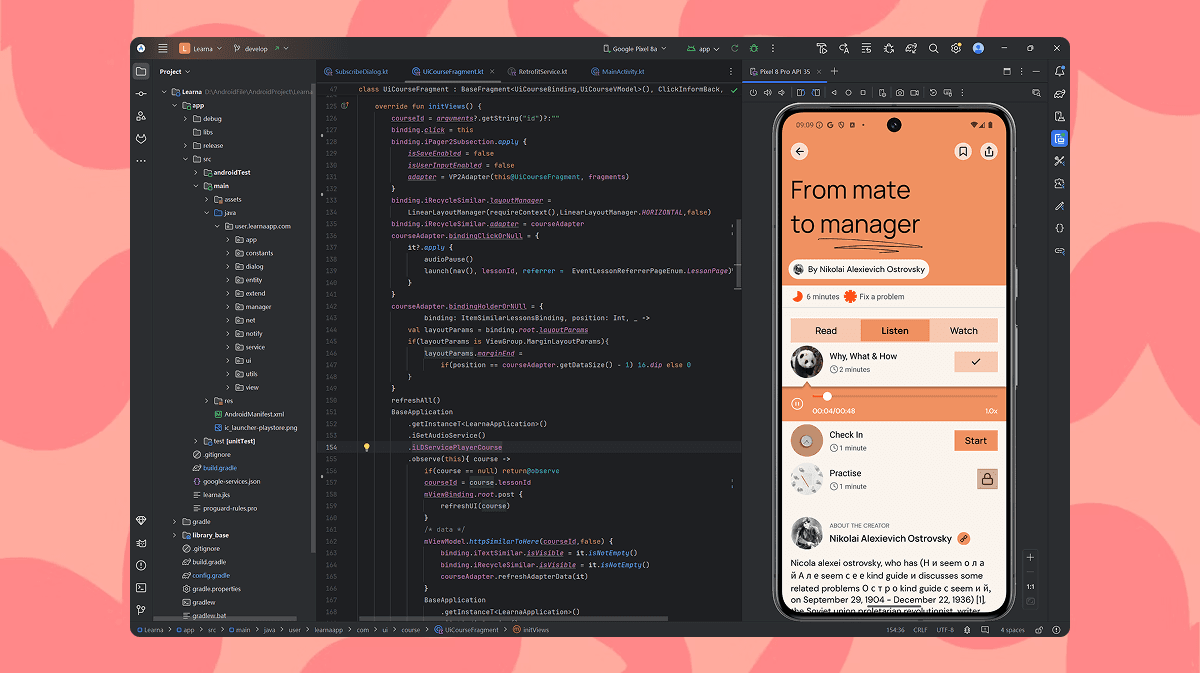This screenshot has width=1200, height=673.
Task: Tap the lock button next to Practise
Action: 987,479
